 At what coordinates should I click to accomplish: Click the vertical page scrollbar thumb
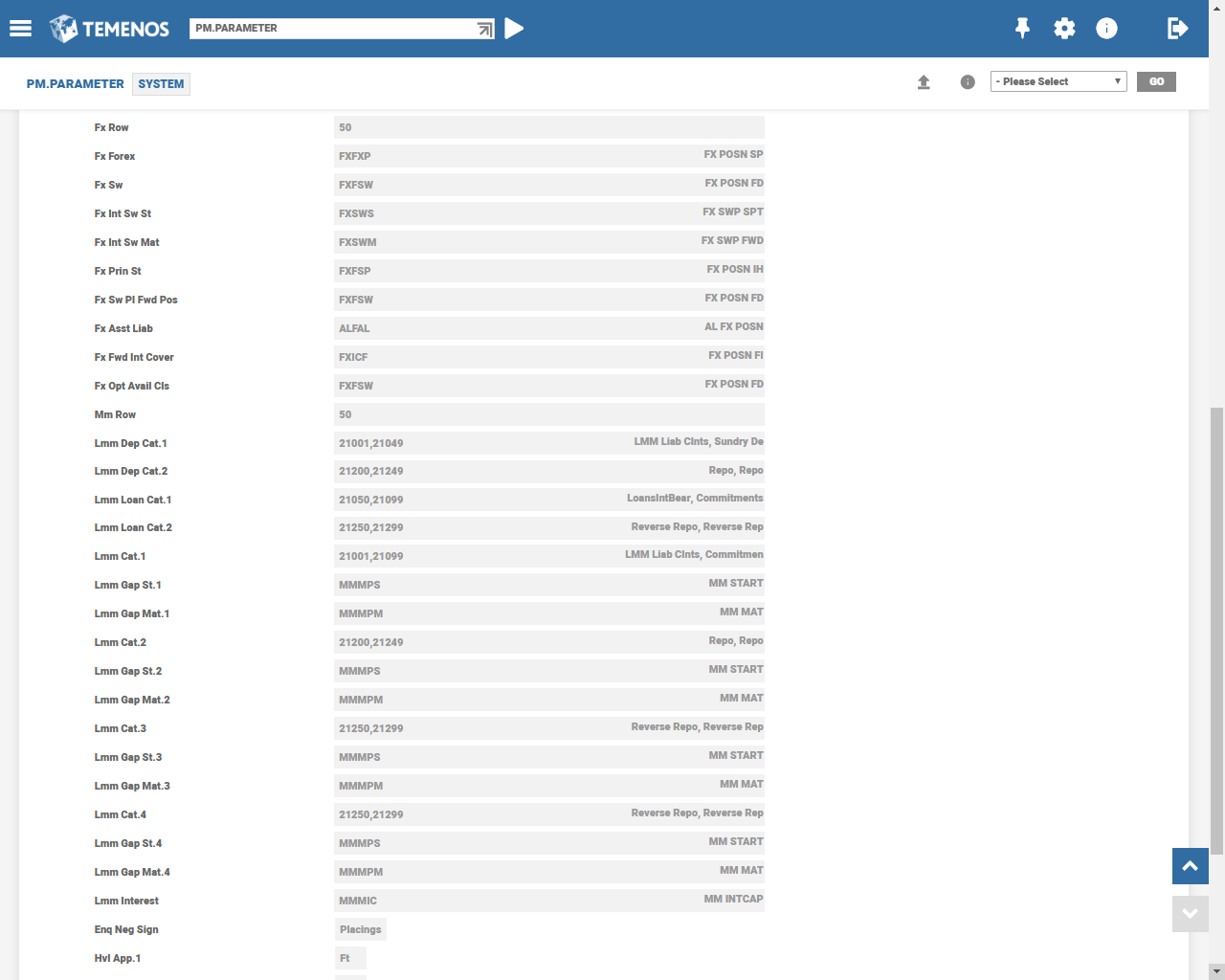1216,632
